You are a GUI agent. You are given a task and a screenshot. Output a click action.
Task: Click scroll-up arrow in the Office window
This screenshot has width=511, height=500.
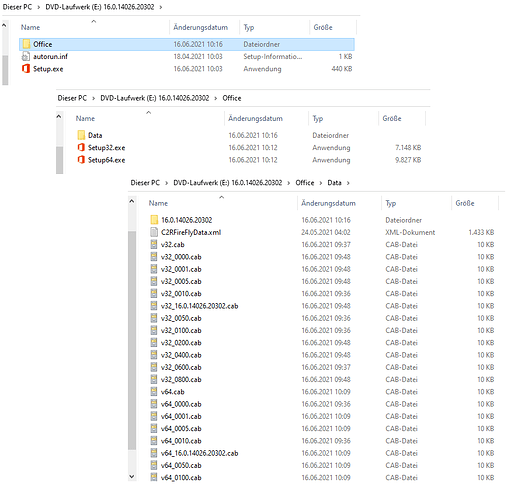tap(59, 116)
